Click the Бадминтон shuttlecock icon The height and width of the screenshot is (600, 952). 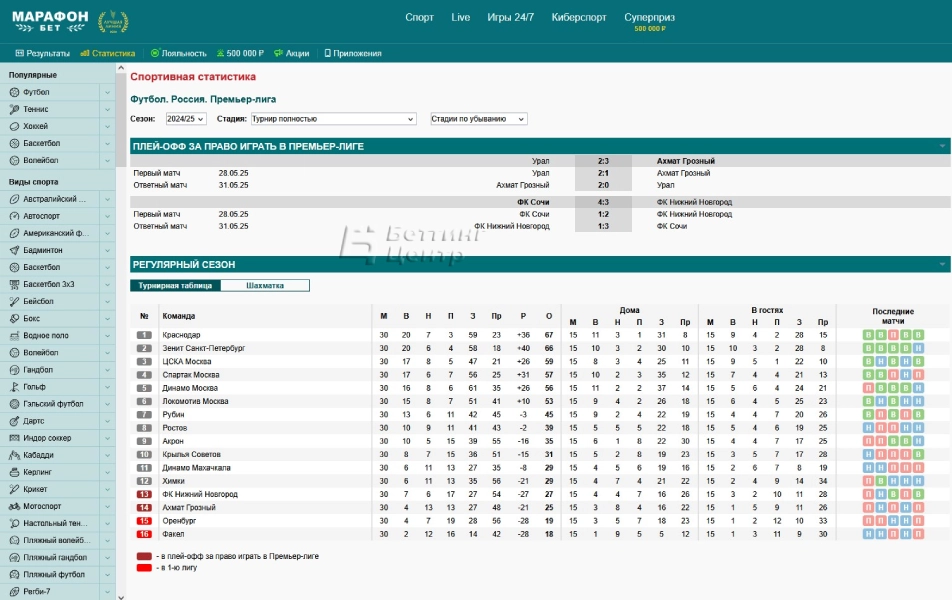[15, 250]
